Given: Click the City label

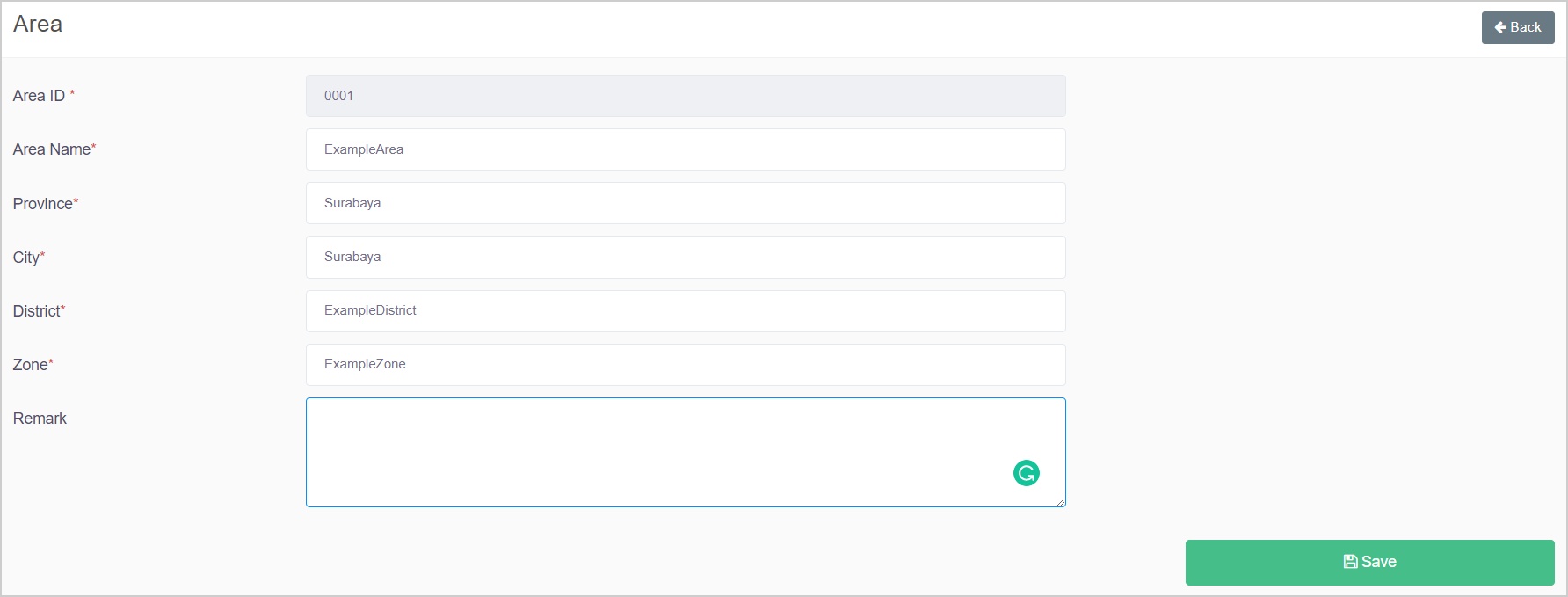Looking at the screenshot, I should 26,258.
